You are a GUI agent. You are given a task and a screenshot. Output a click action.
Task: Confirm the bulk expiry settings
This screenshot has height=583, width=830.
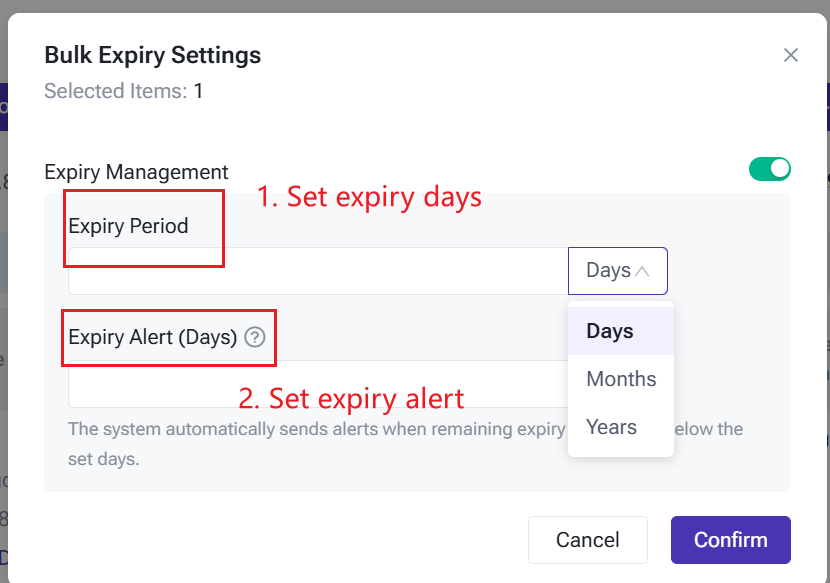[730, 540]
